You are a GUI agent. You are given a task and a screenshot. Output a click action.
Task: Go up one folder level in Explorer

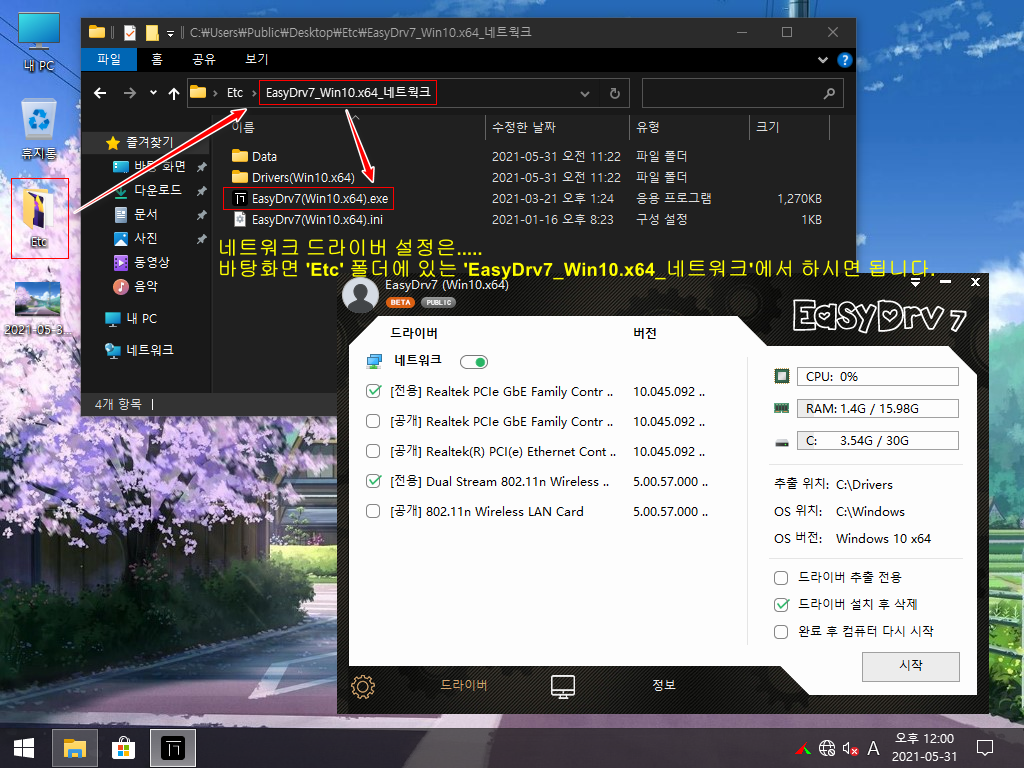coord(174,93)
